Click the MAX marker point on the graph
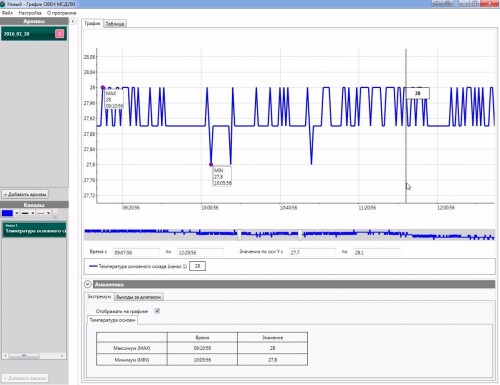The image size is (500, 385). [x=103, y=88]
